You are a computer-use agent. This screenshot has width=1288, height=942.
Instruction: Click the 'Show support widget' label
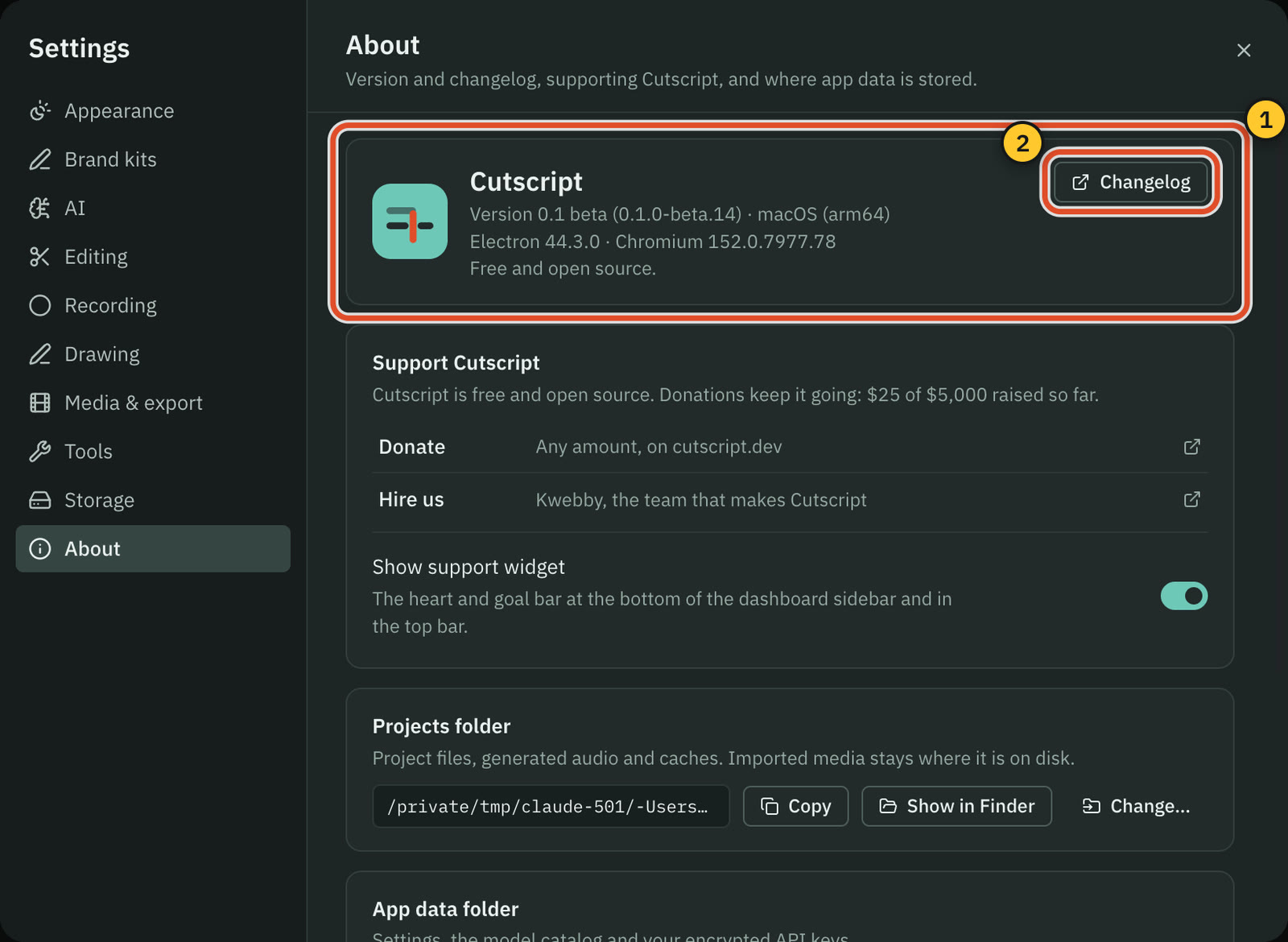(x=469, y=568)
